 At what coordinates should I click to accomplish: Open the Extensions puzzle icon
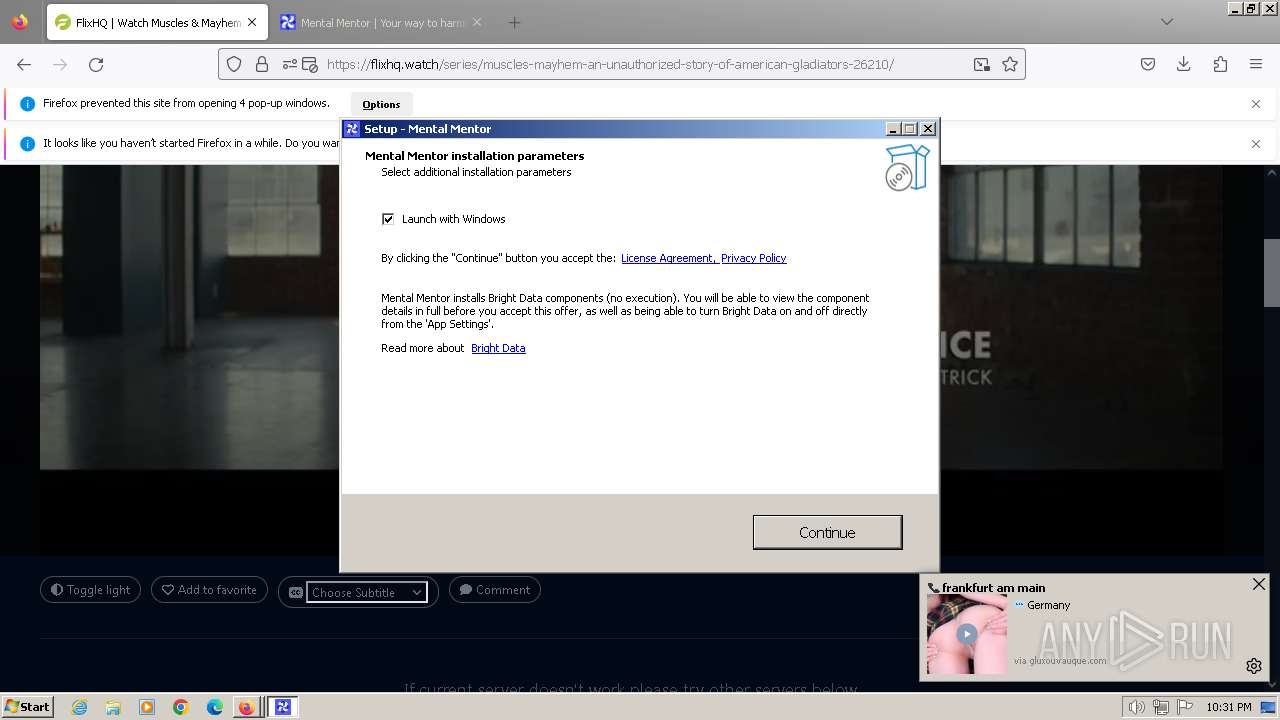[x=1220, y=64]
